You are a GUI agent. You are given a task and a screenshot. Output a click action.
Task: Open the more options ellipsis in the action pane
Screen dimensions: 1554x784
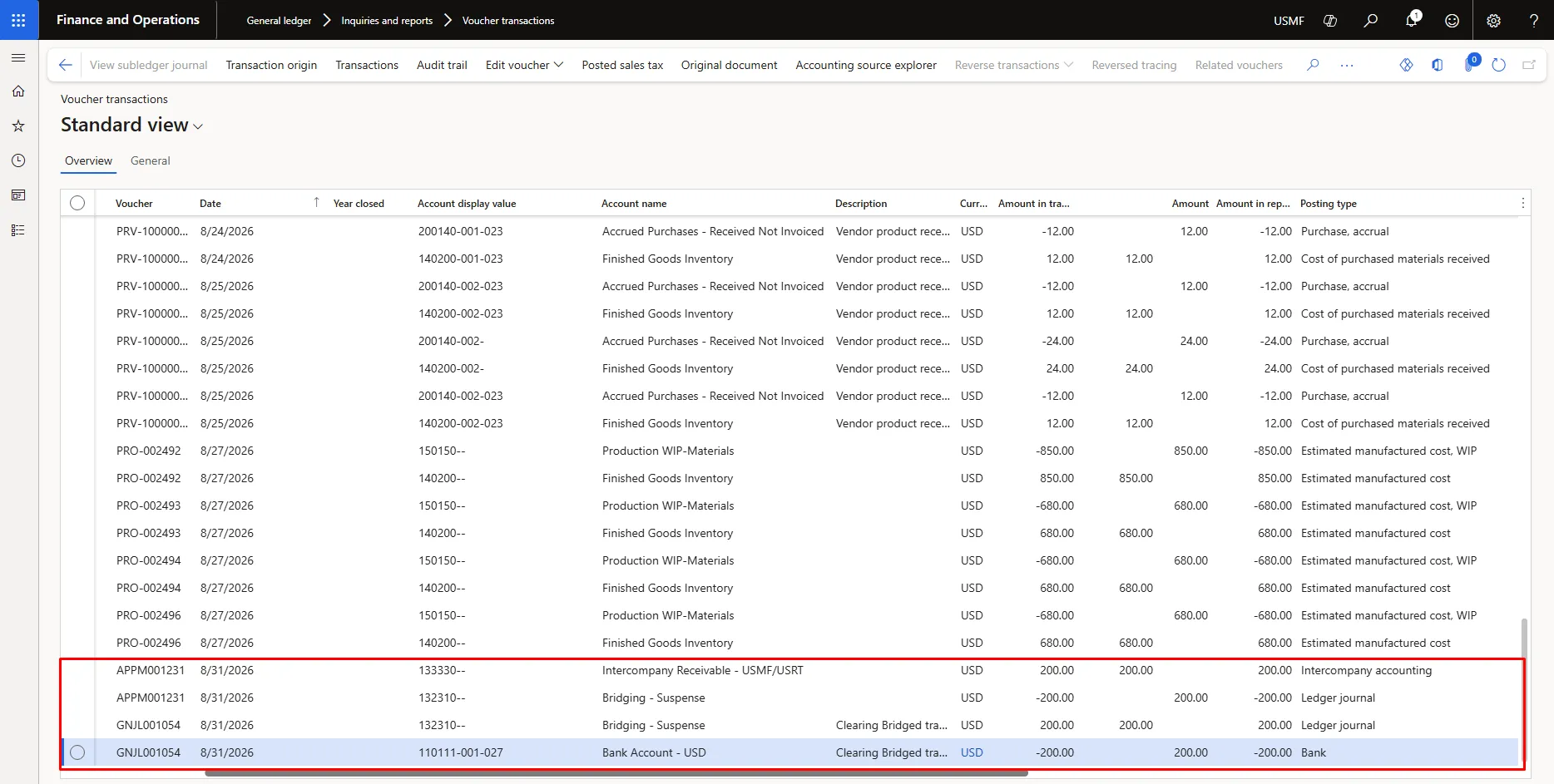[1347, 65]
